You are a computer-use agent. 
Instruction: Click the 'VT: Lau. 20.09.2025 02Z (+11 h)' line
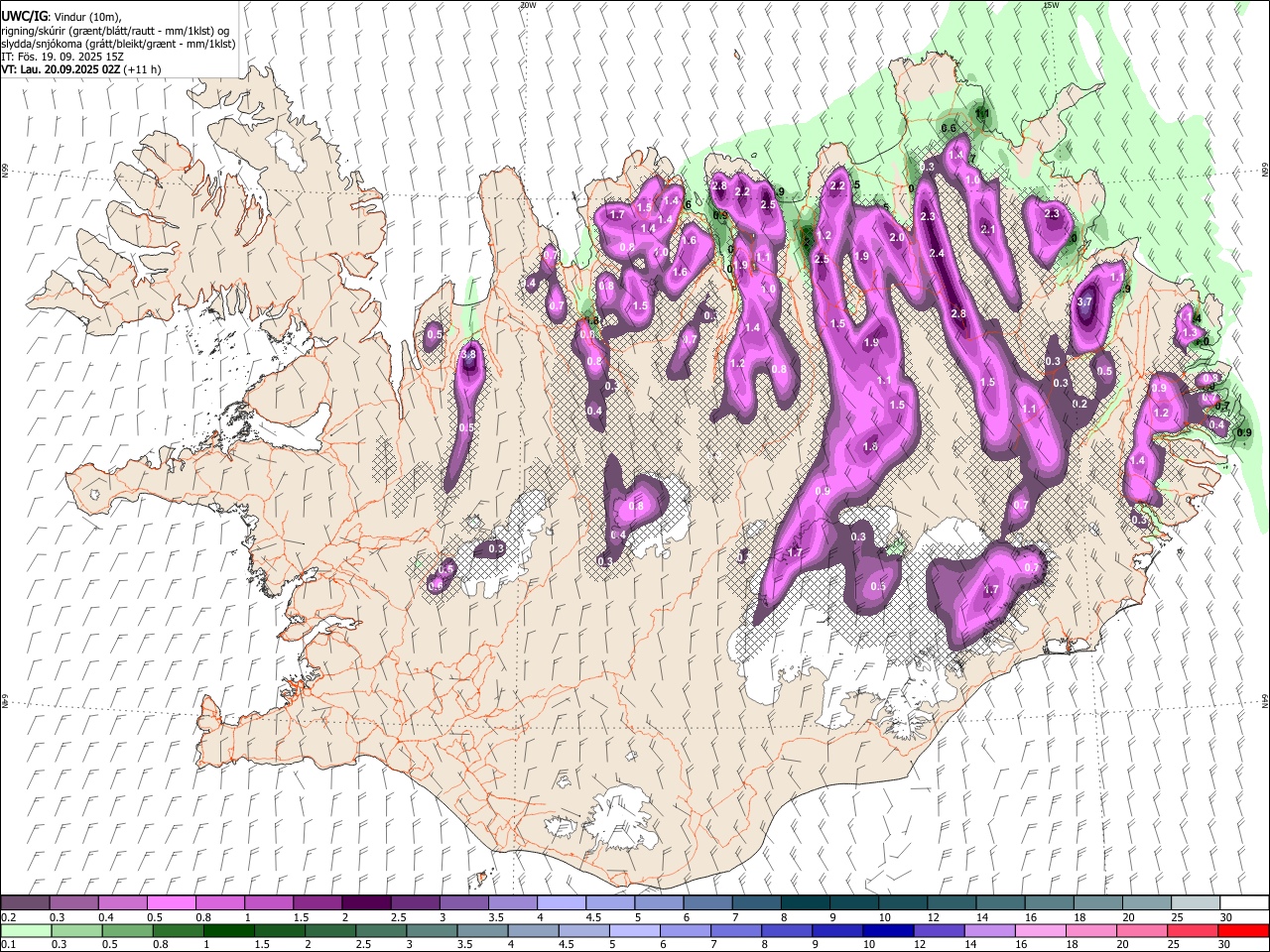click(81, 69)
